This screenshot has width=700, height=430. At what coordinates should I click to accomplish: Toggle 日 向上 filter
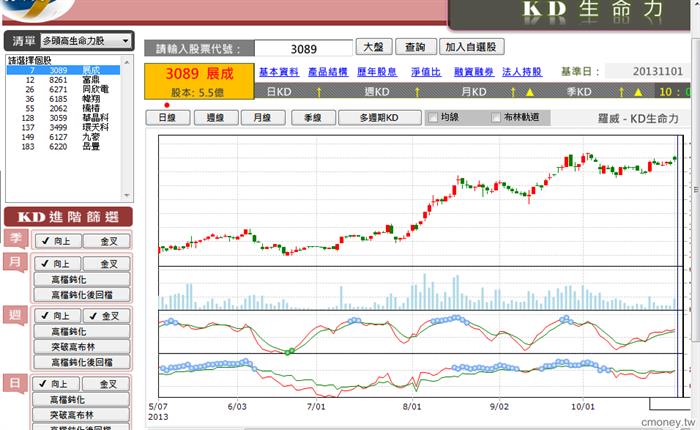pos(56,384)
